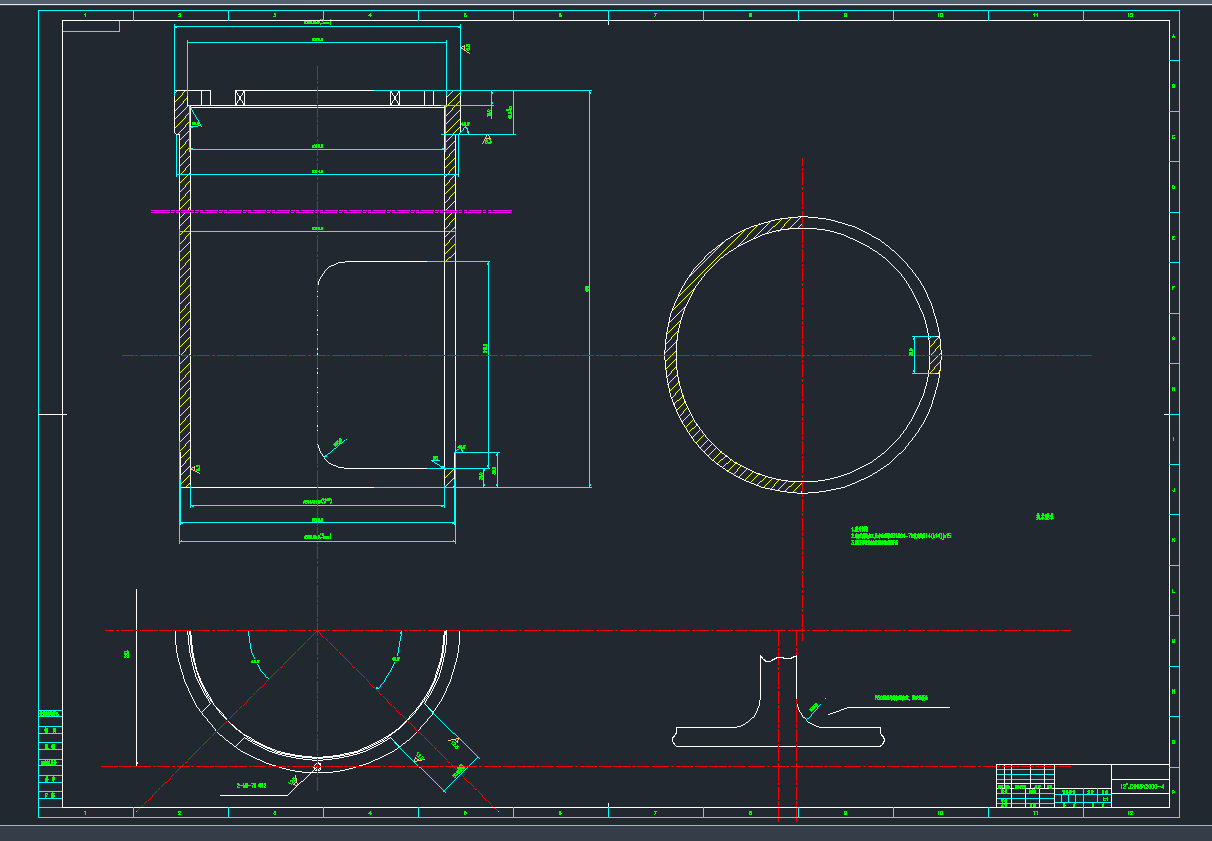Click the small hole circle under the semicircular view
Viewport: 1212px width, 841px height.
tap(317, 768)
